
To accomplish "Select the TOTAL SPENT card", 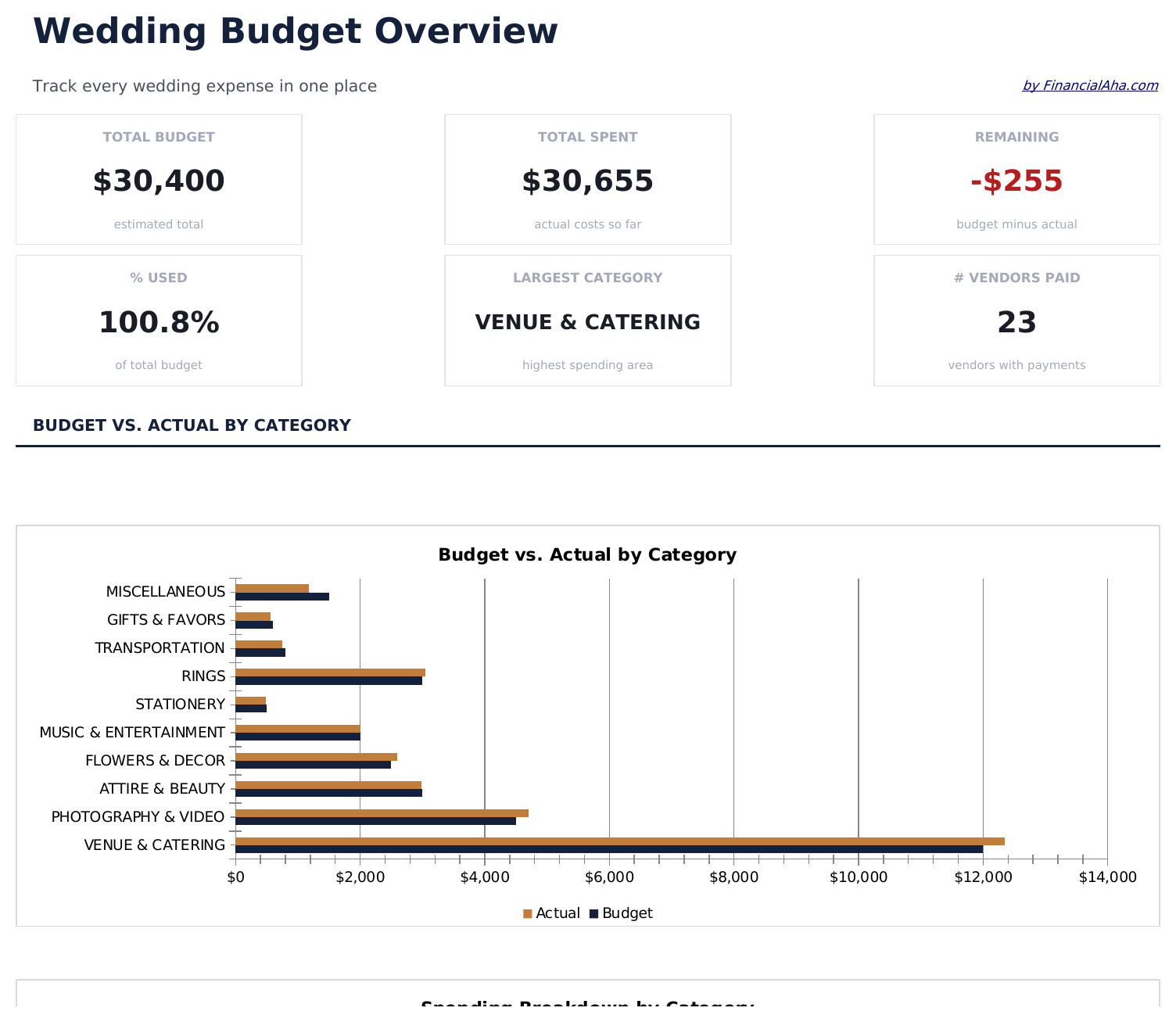I will pos(587,178).
